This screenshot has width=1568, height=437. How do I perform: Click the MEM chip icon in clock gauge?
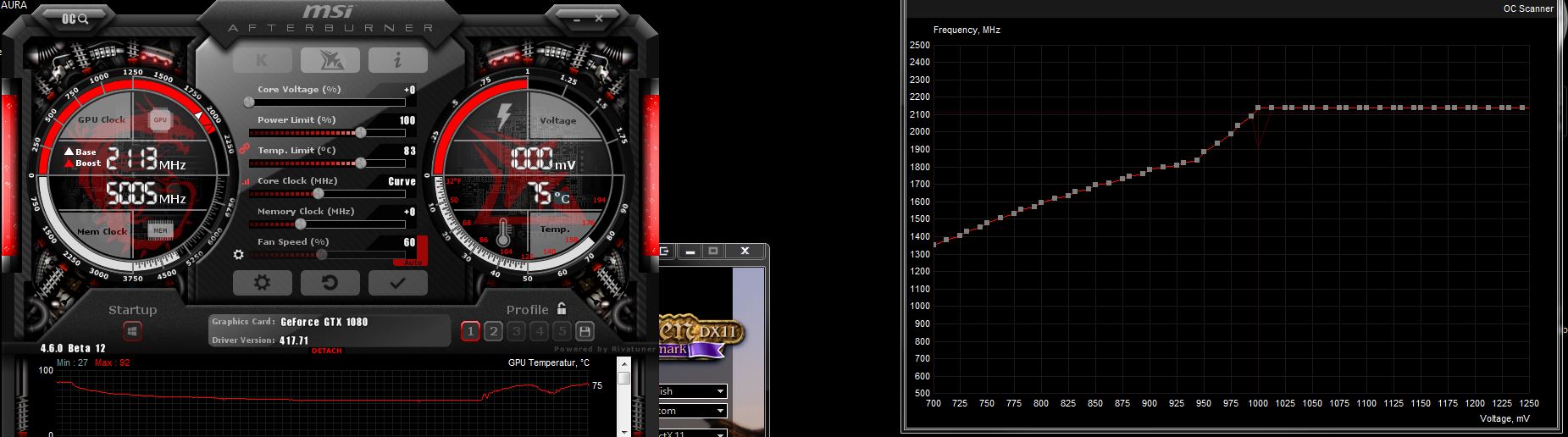[x=160, y=230]
